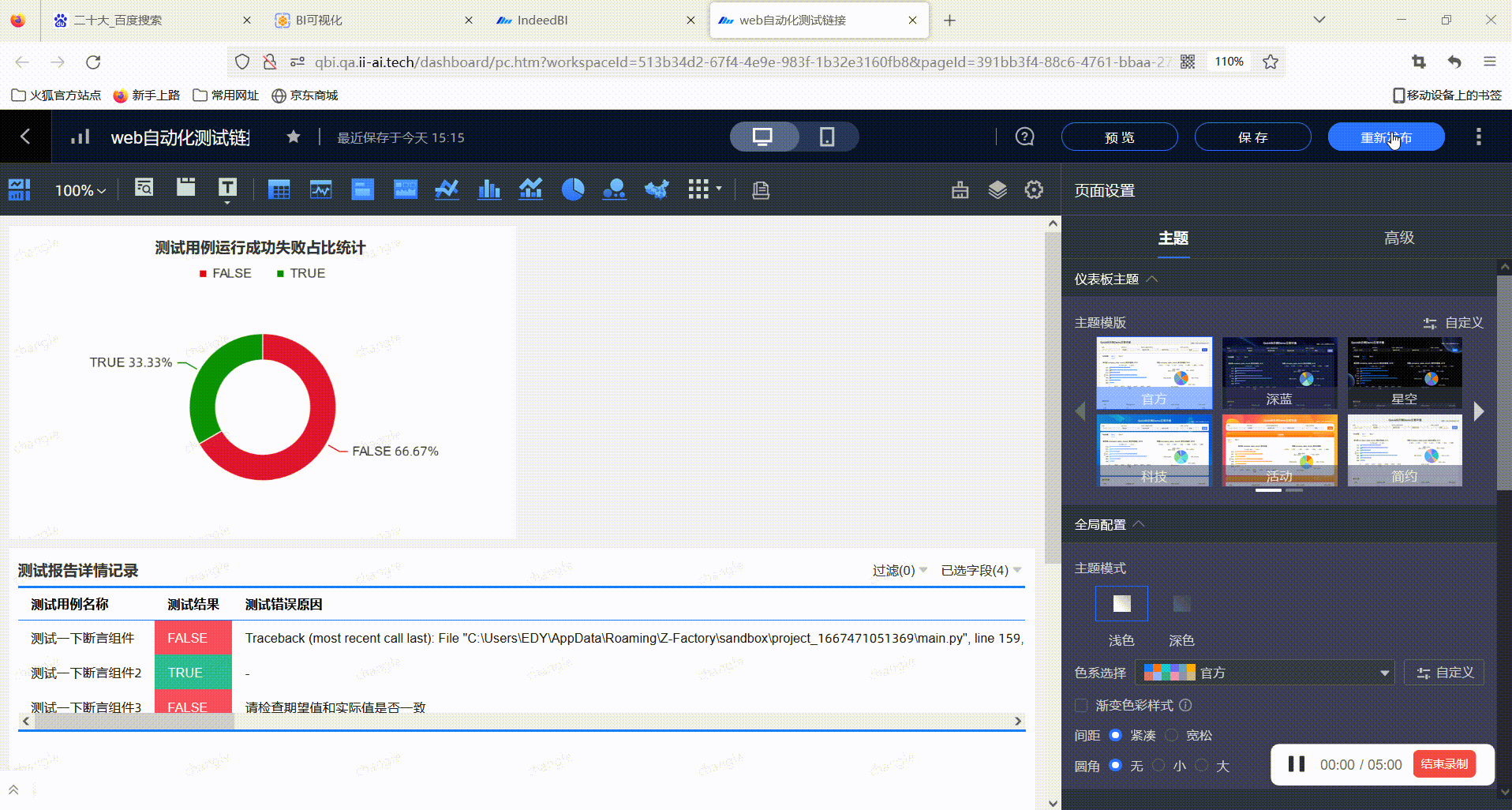Image resolution: width=1512 pixels, height=810 pixels.
Task: Open the IndeedBI browser tab
Action: 541,20
